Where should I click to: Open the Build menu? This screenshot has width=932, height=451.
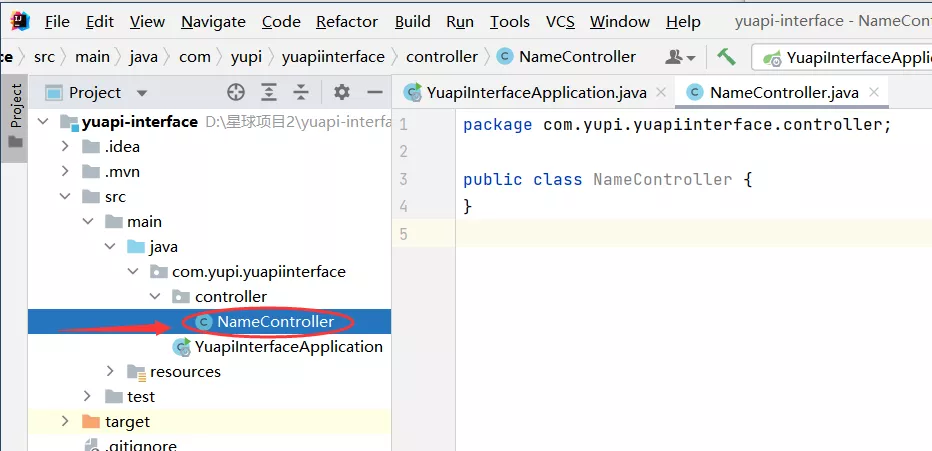[x=413, y=22]
